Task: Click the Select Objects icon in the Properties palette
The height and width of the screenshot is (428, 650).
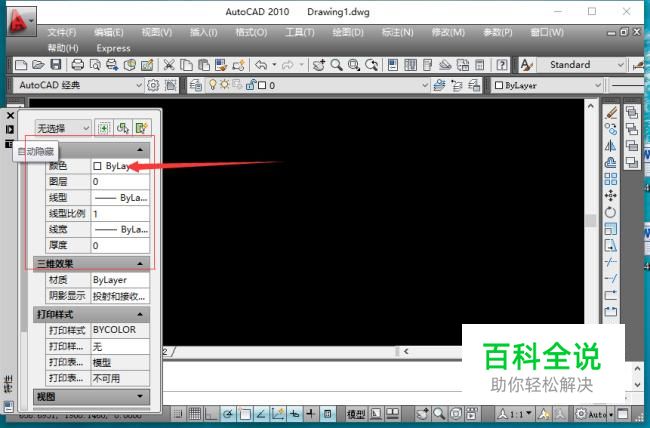Action: (123, 128)
